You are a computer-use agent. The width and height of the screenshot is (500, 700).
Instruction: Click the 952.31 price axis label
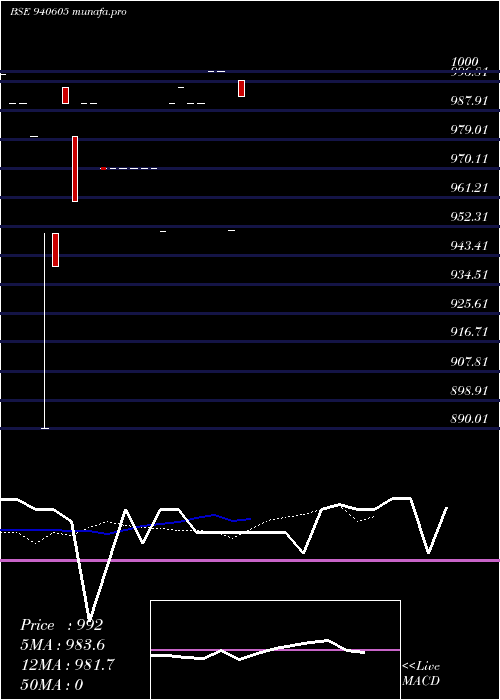click(469, 217)
